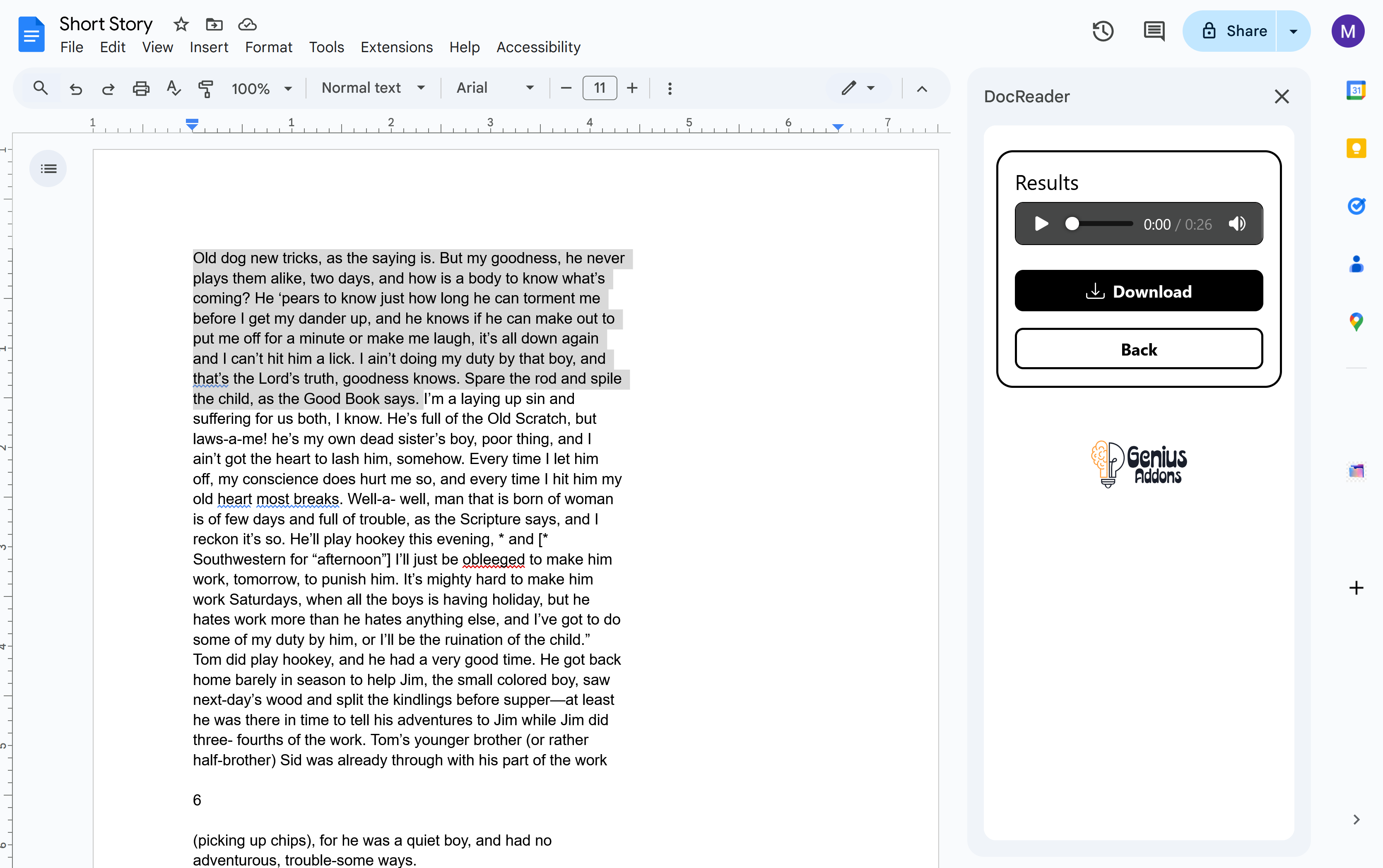The width and height of the screenshot is (1383, 868).
Task: Click the right indent ruler marker
Action: (838, 126)
